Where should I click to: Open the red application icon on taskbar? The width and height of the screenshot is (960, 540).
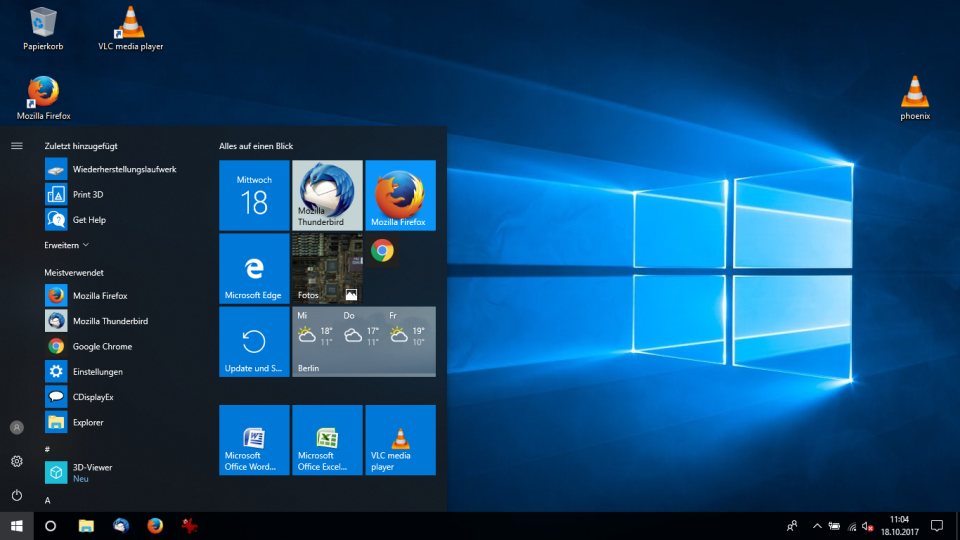coord(189,526)
